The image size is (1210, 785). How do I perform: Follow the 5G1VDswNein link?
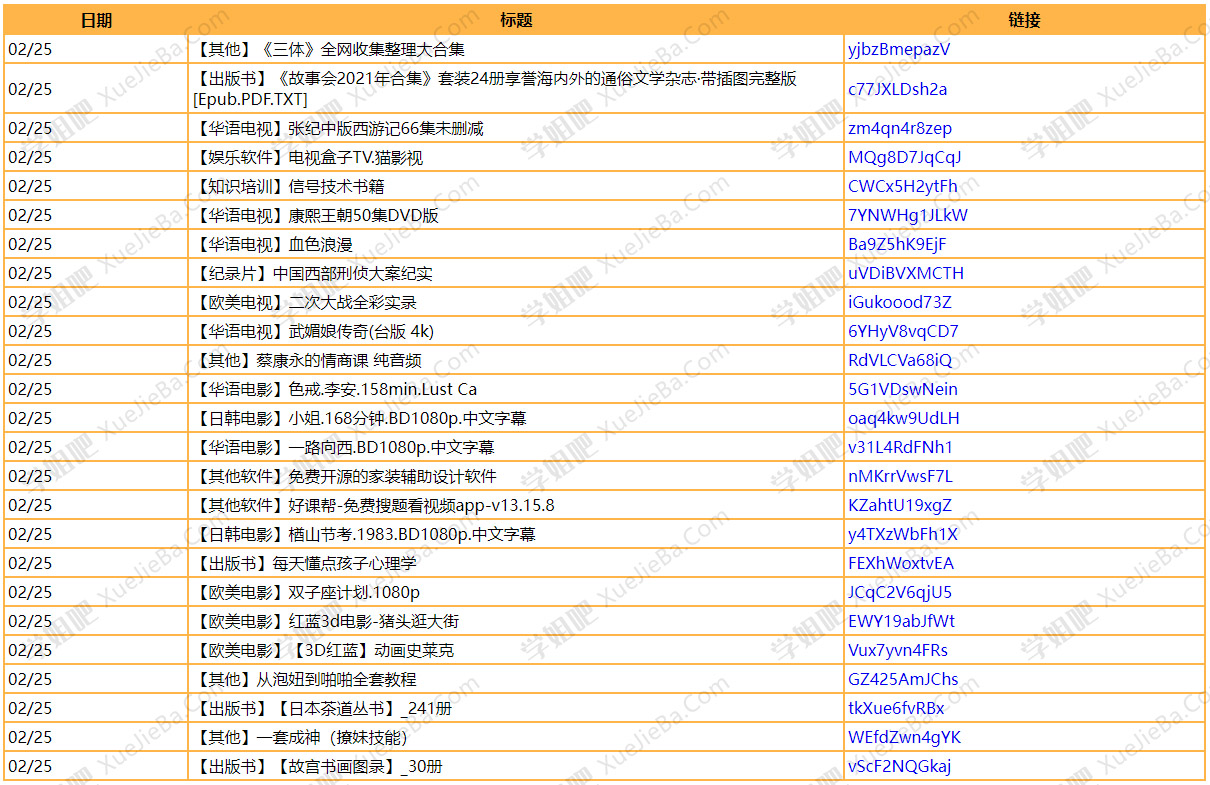coord(902,389)
